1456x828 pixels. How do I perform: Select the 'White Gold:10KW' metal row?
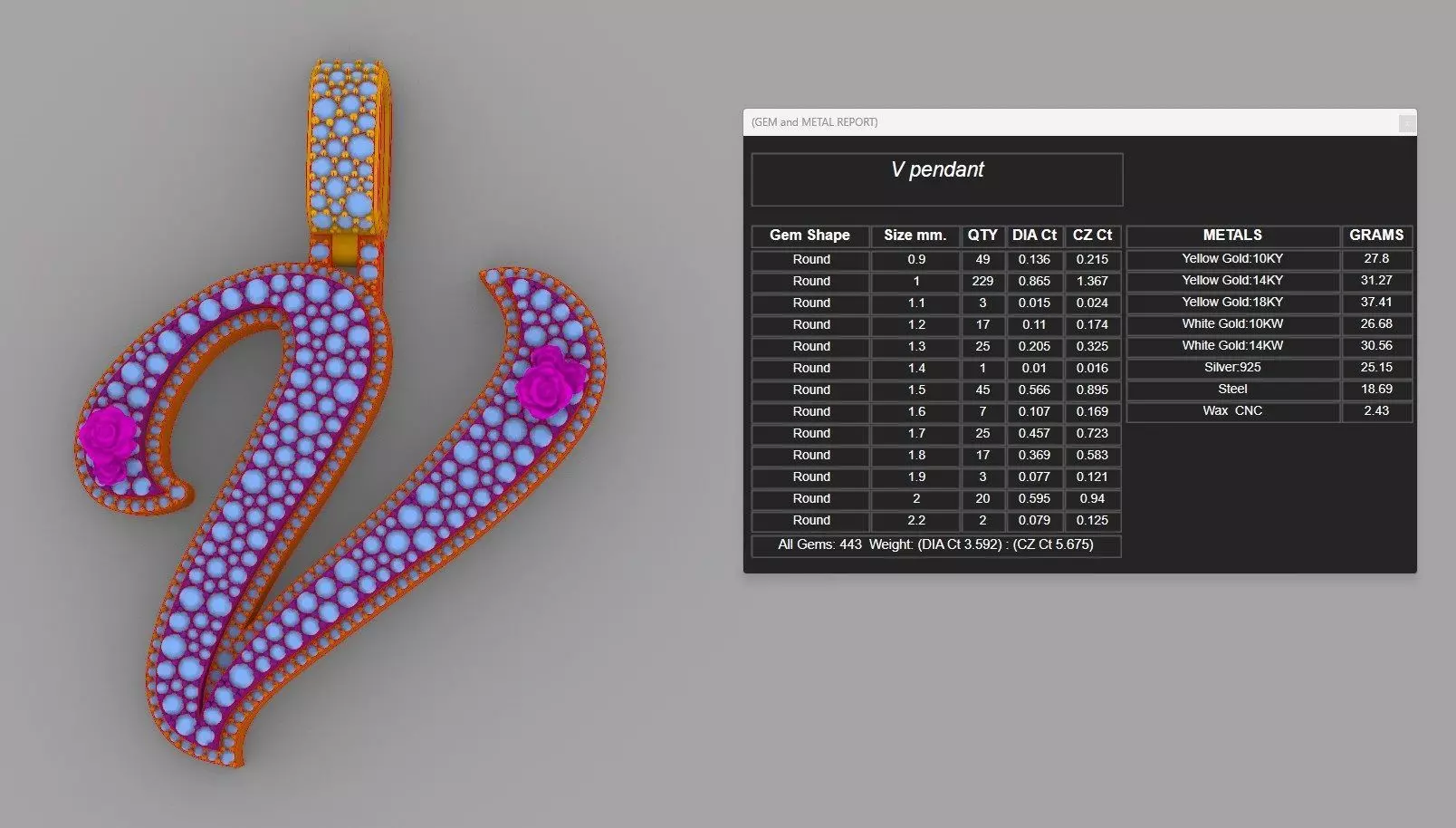[x=1233, y=324]
